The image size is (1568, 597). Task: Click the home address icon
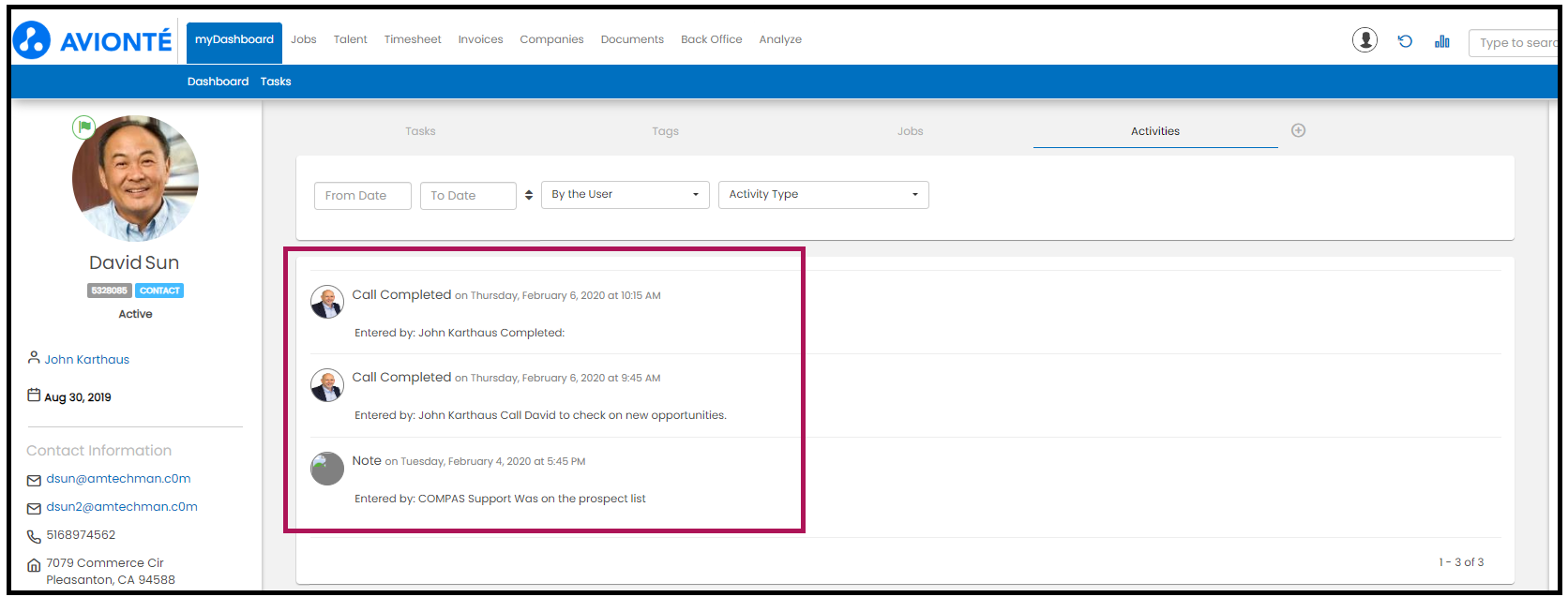tap(34, 565)
